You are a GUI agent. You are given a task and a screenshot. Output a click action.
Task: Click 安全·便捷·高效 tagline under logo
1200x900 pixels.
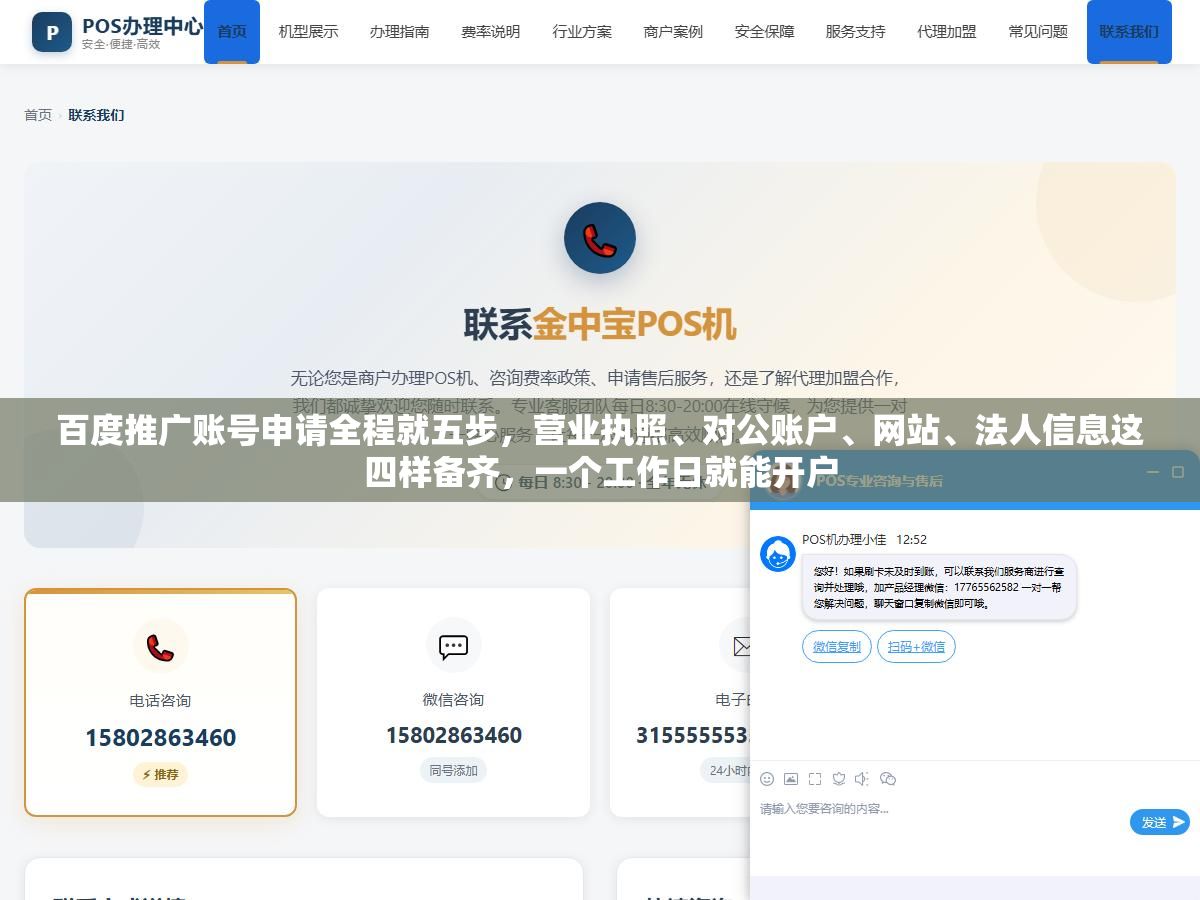coord(120,45)
